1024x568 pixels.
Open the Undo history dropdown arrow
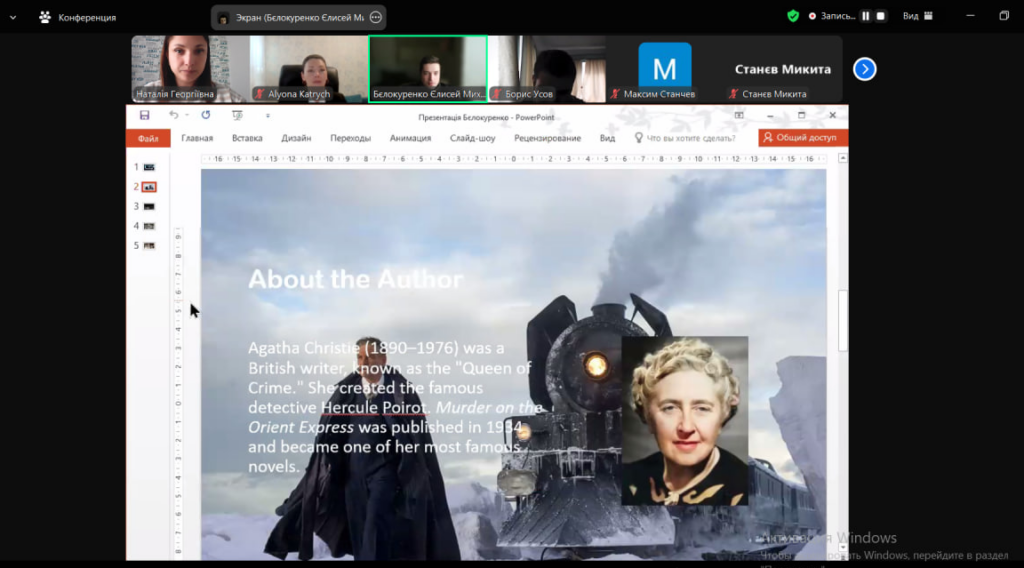click(x=187, y=116)
